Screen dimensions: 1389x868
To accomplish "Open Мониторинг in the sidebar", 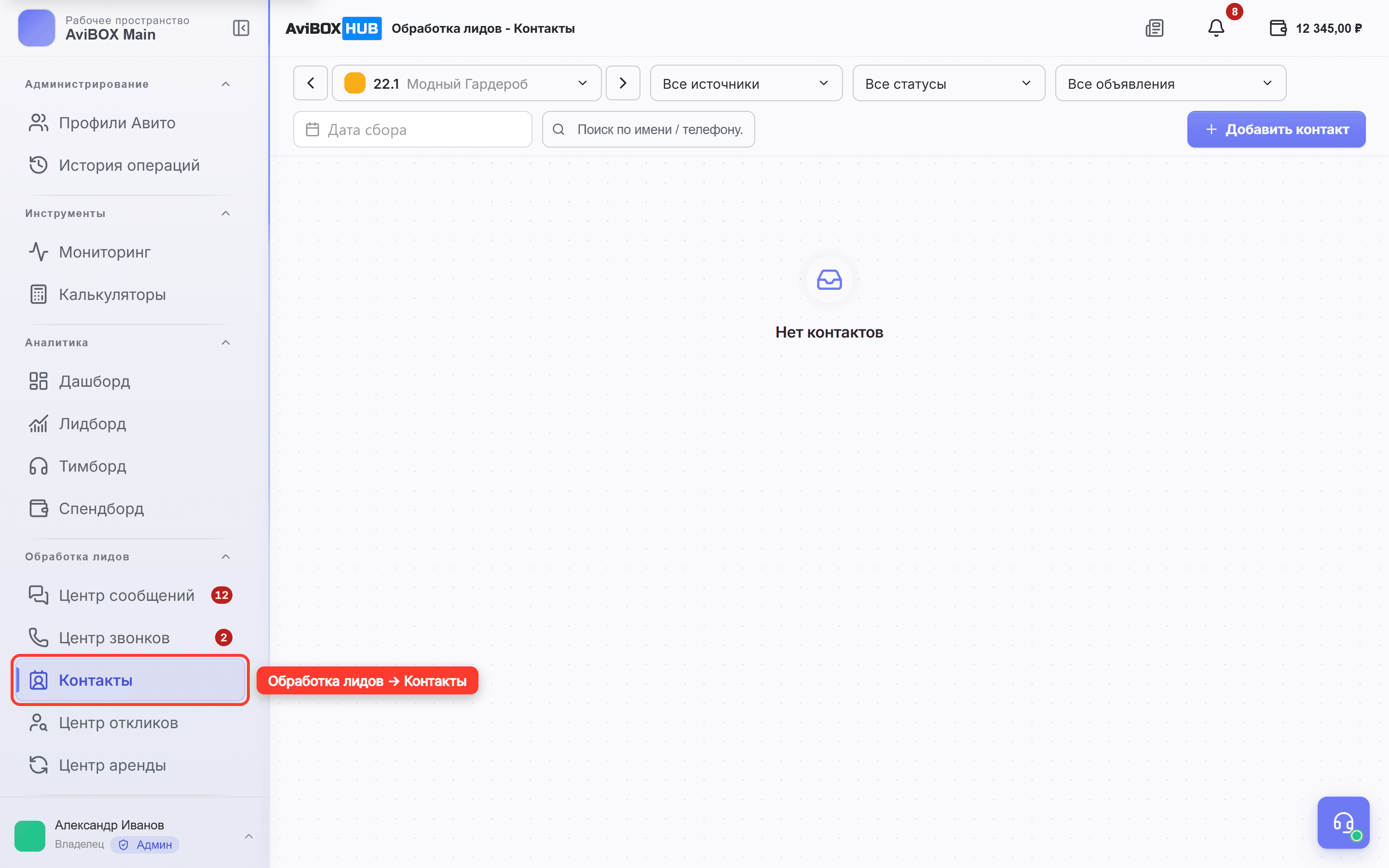I will pyautogui.click(x=130, y=252).
